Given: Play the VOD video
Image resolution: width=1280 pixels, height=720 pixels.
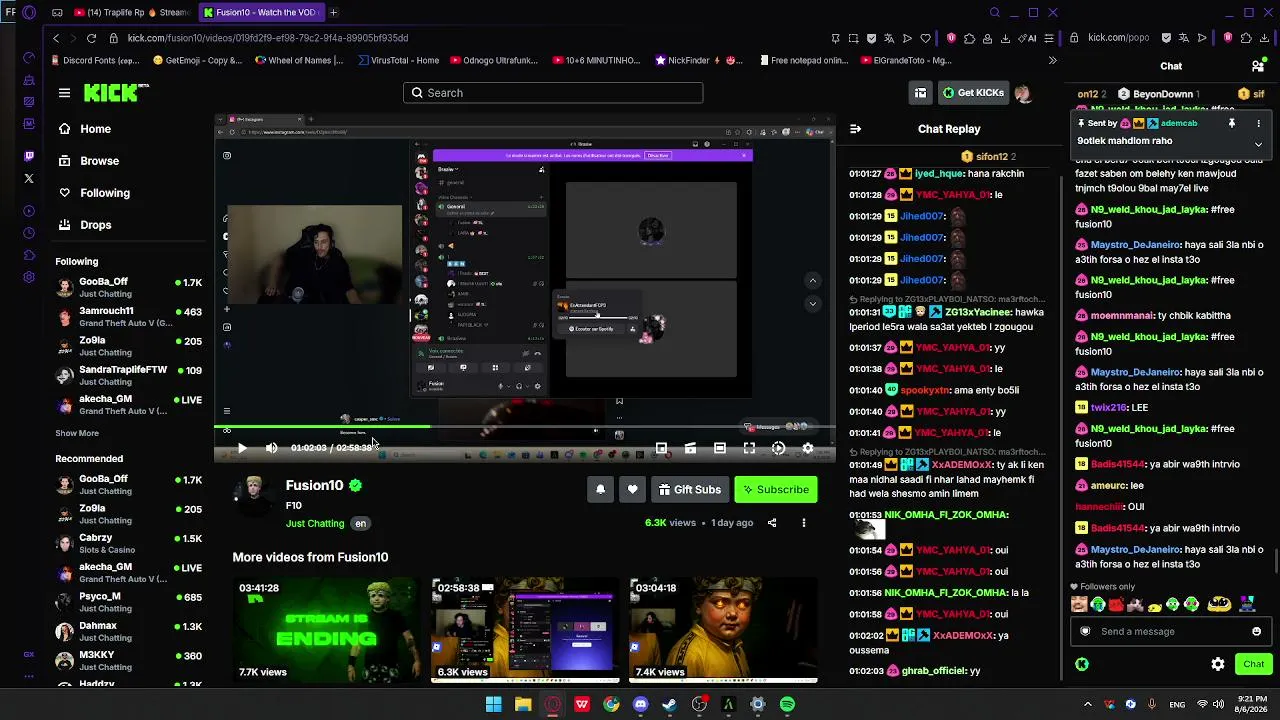Looking at the screenshot, I should (x=242, y=448).
